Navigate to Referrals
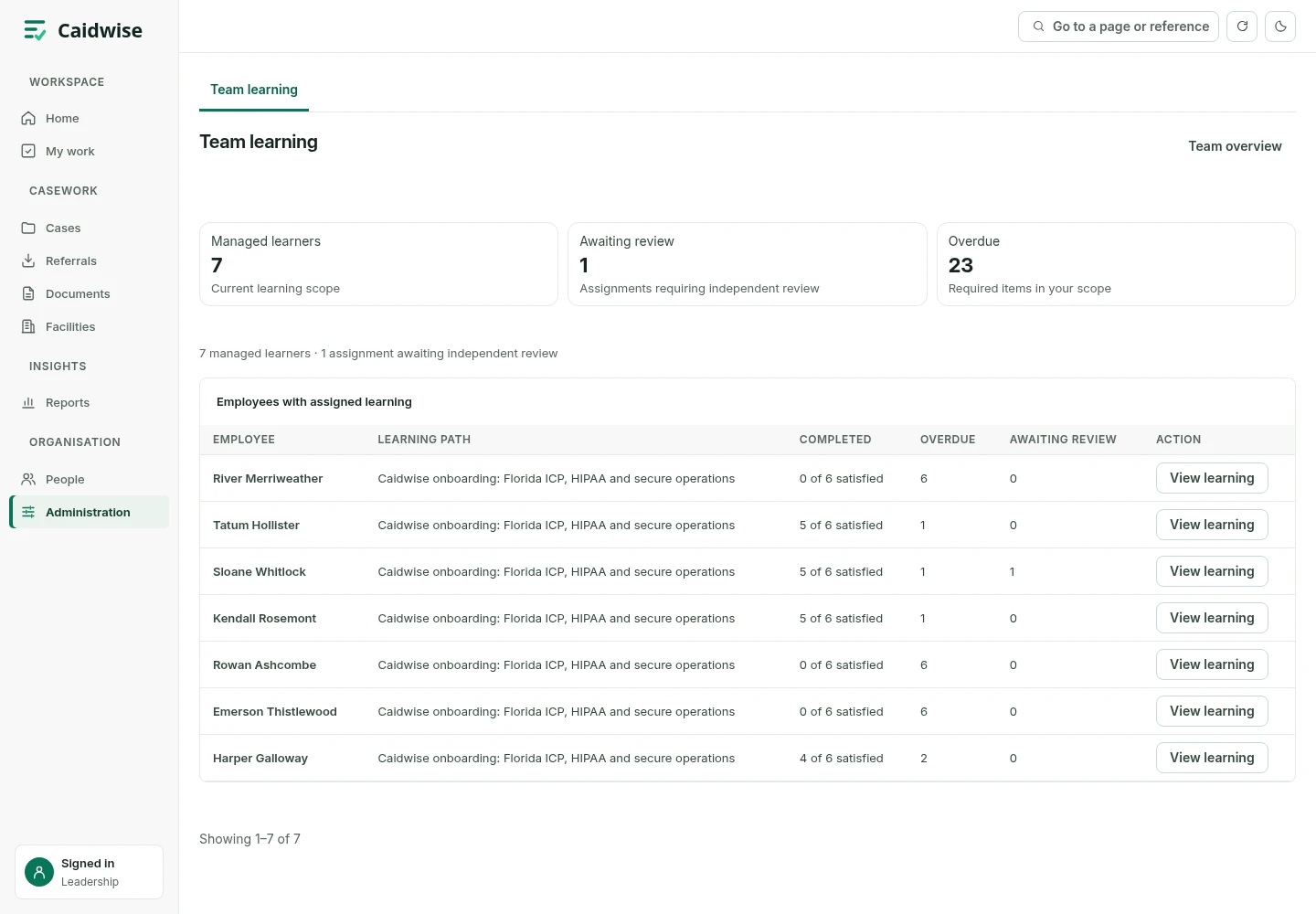The height and width of the screenshot is (914, 1316). (x=90, y=260)
